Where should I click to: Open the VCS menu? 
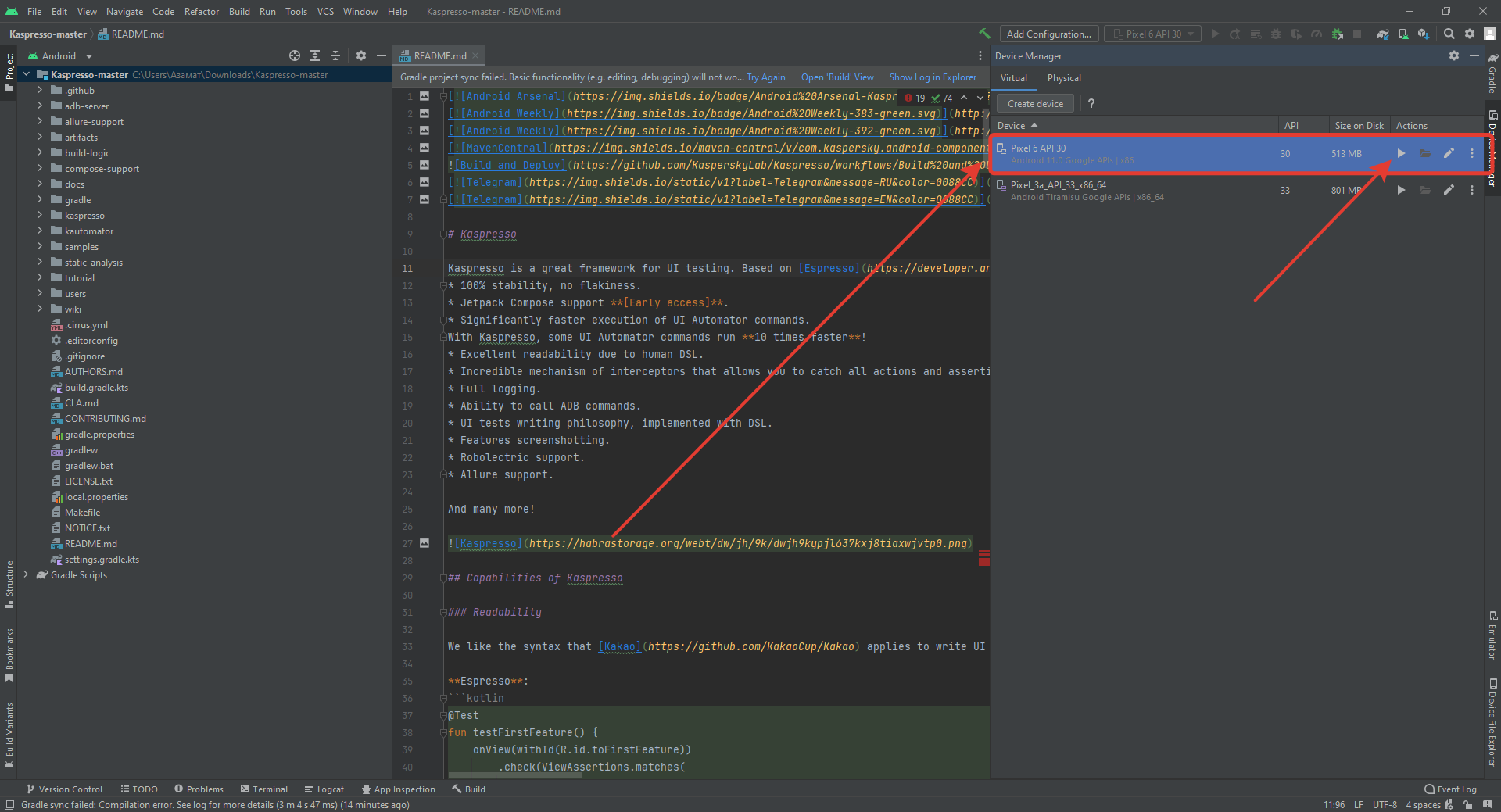[325, 12]
